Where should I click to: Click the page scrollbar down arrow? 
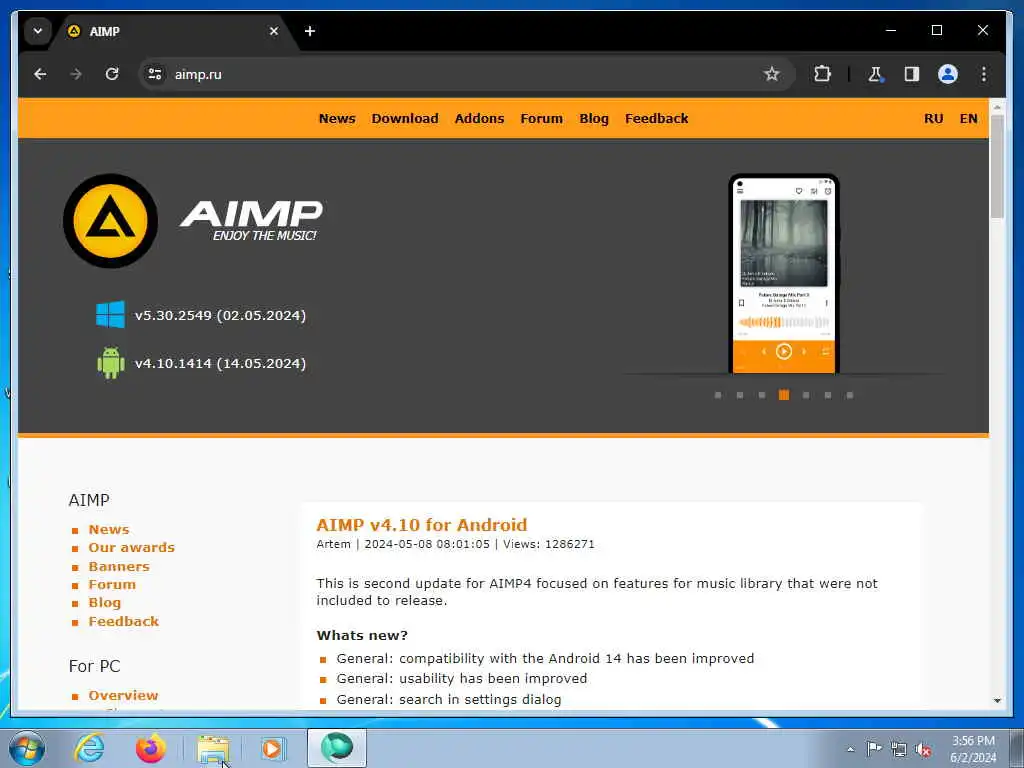[997, 700]
